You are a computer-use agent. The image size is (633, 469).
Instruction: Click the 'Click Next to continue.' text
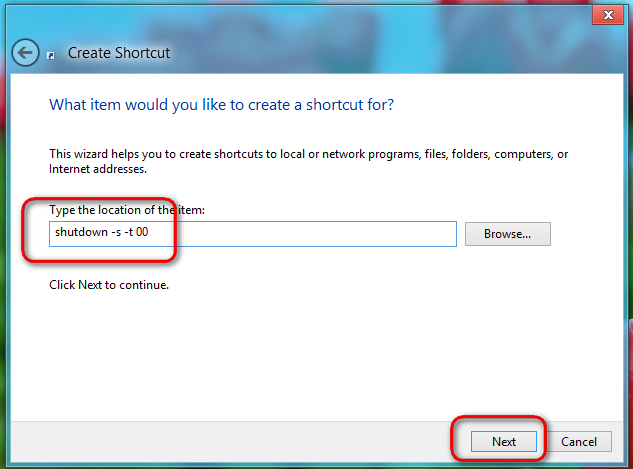(109, 285)
